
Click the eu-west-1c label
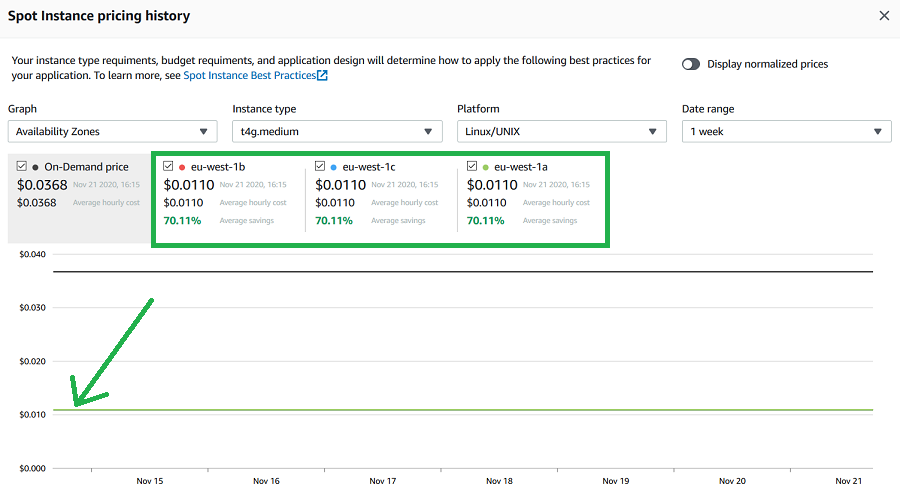click(369, 167)
